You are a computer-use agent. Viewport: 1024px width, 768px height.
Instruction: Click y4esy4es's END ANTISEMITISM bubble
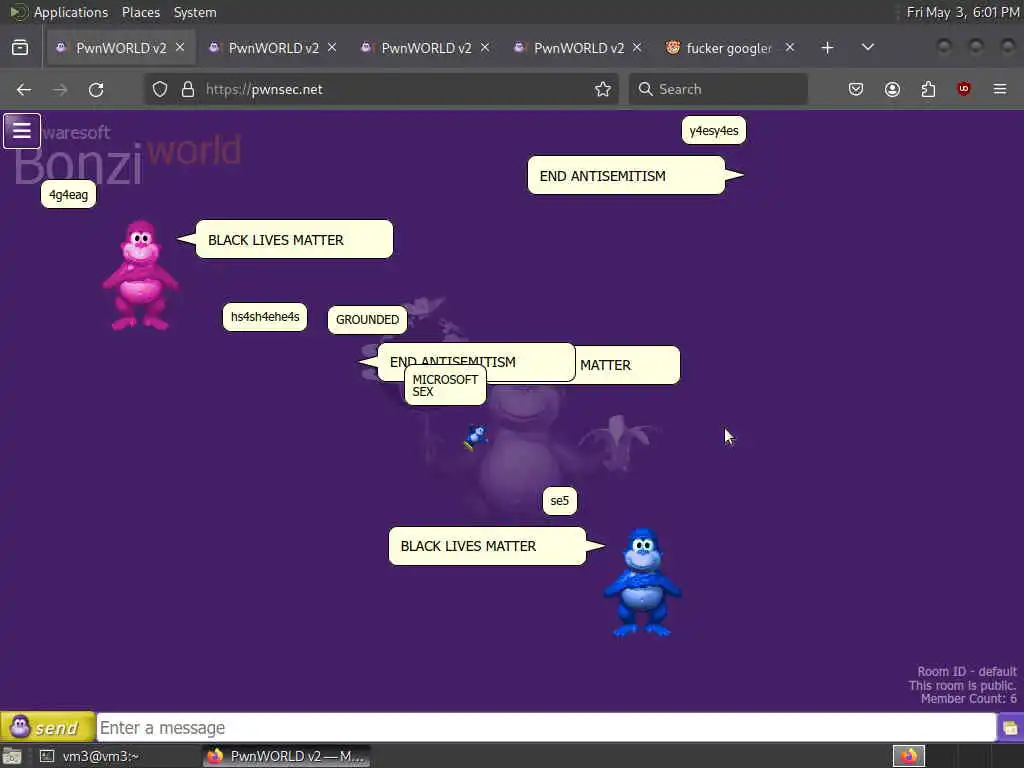[626, 175]
